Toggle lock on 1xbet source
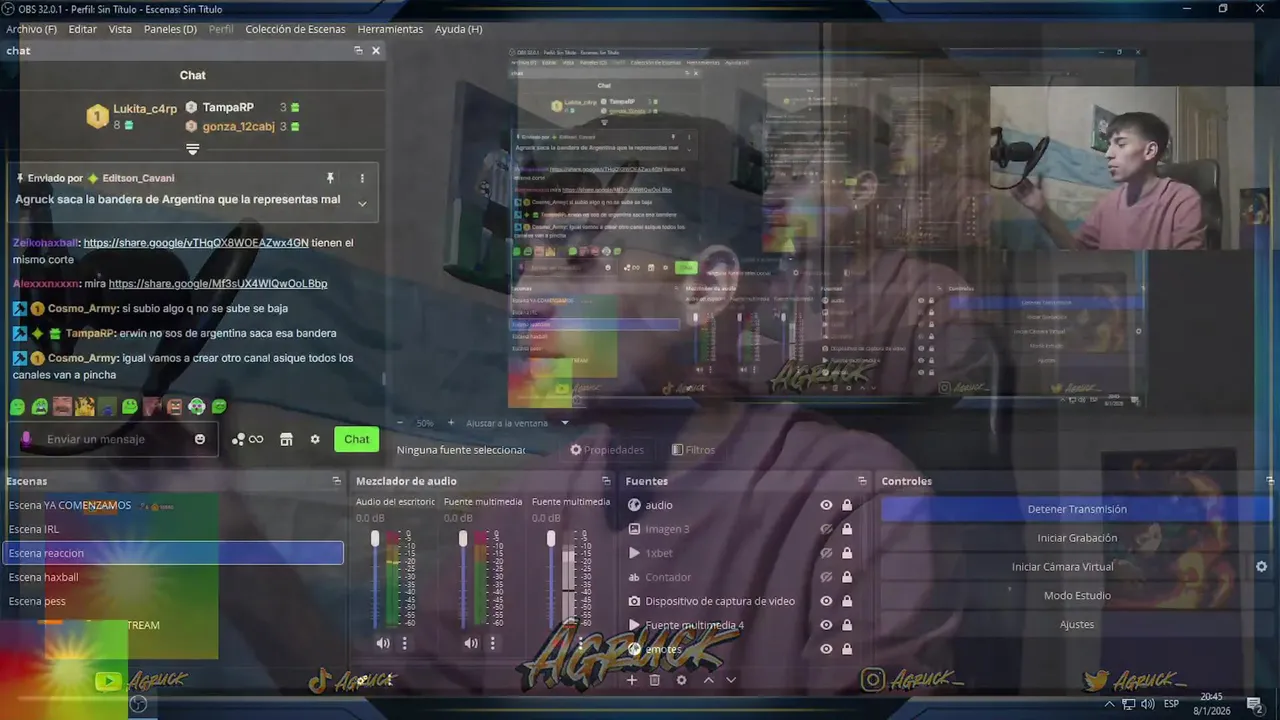 point(847,553)
